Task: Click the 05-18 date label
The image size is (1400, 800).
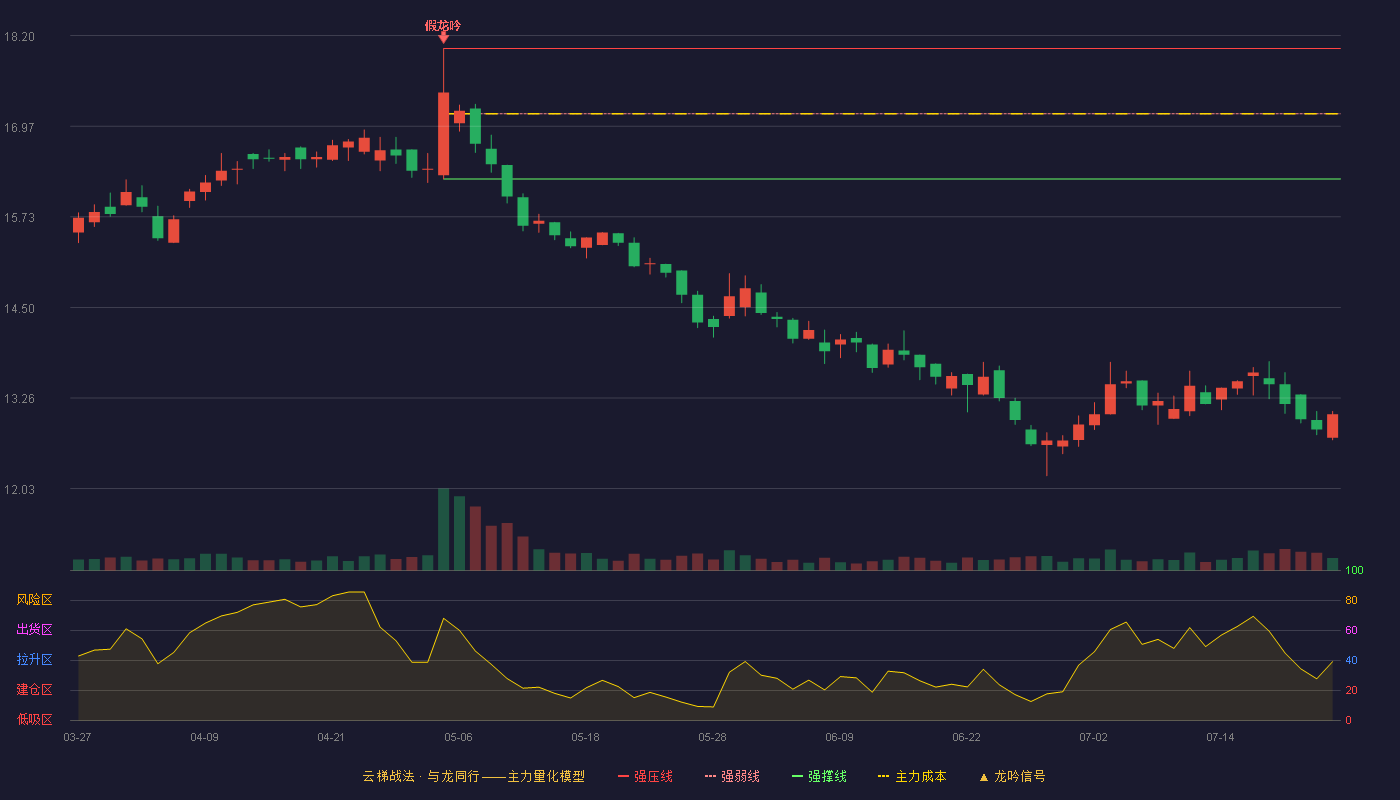Action: (585, 737)
